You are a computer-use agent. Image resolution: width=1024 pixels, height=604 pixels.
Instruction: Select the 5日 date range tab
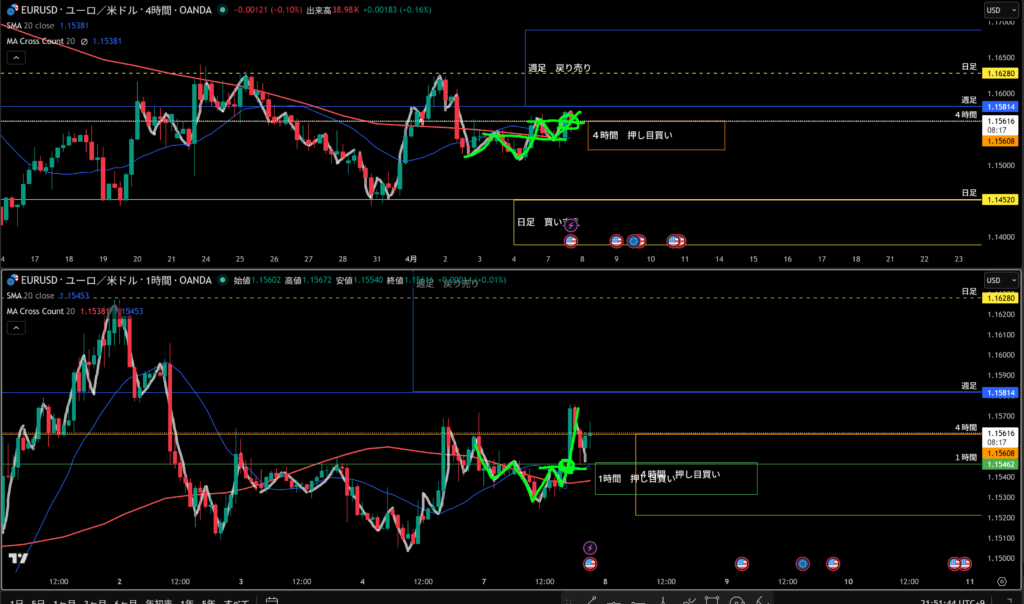[39, 602]
